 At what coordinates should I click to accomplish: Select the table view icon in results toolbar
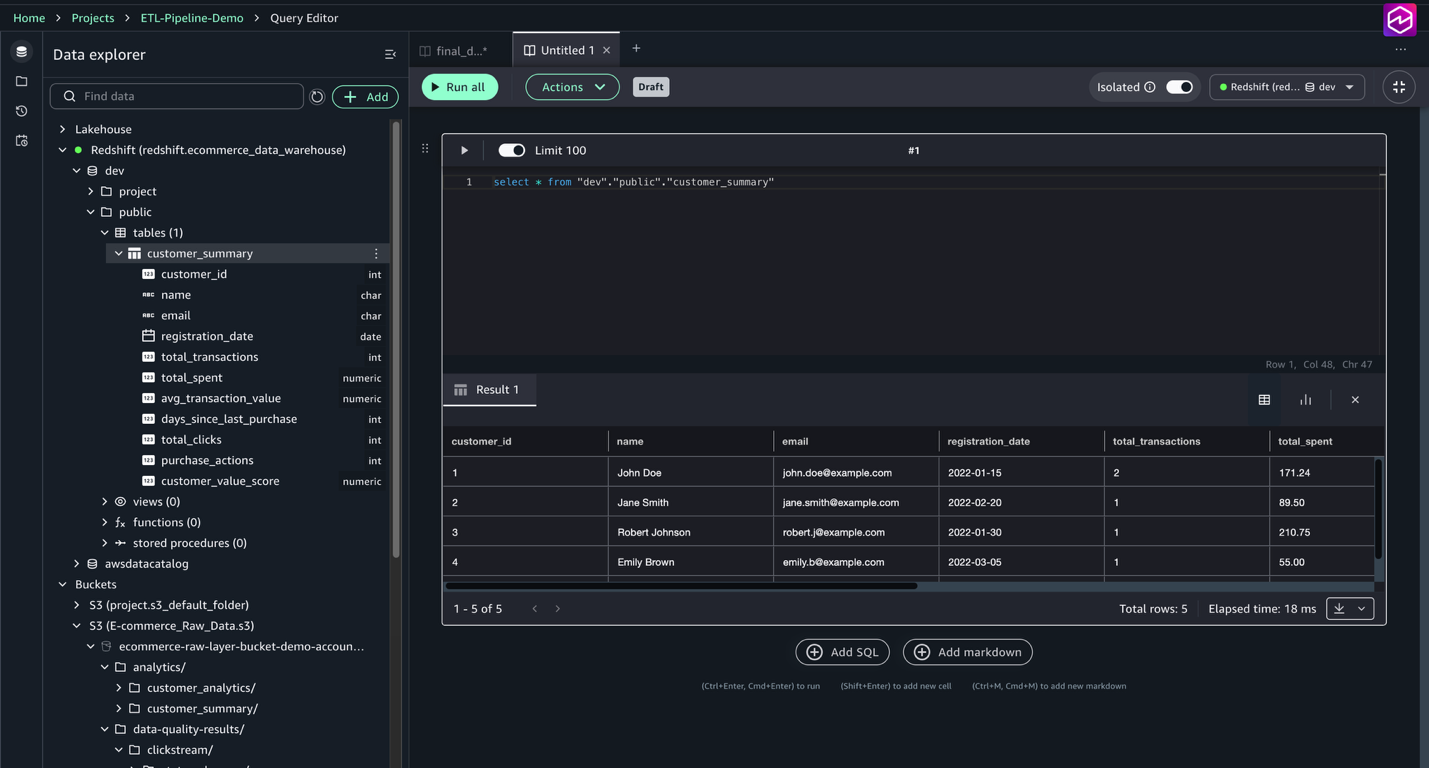pyautogui.click(x=1264, y=399)
